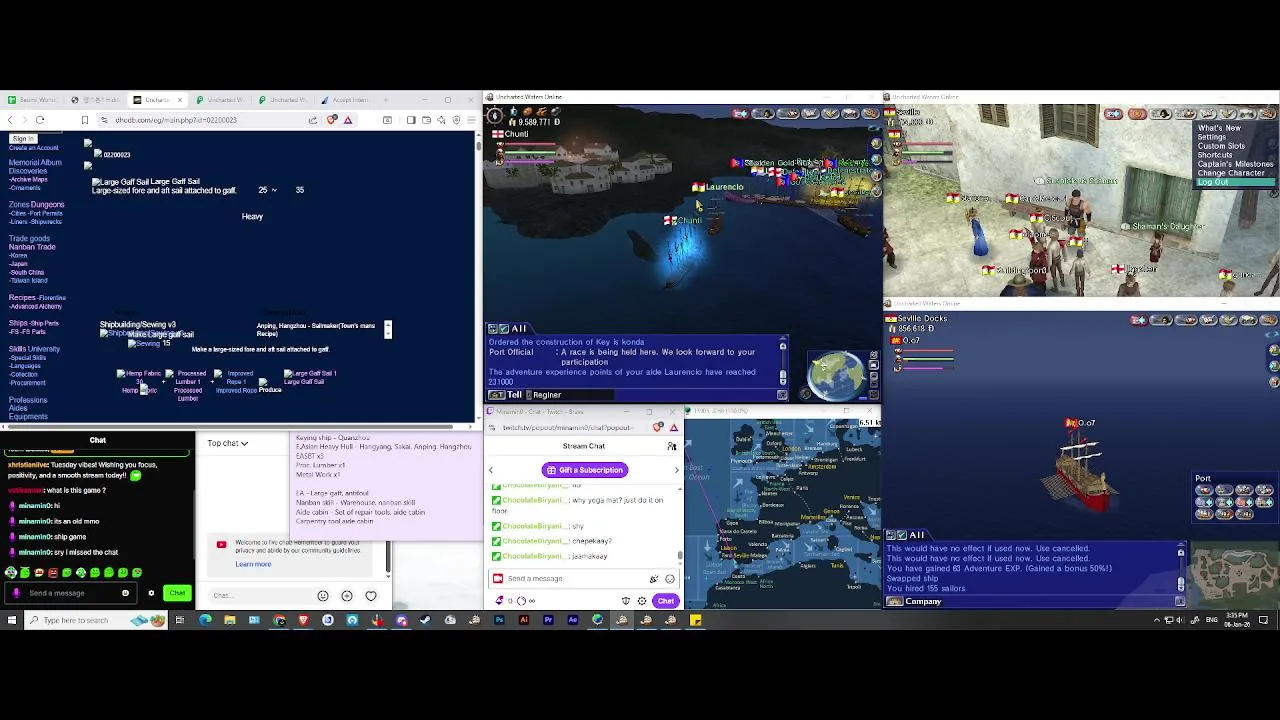
Task: Open the Nanban Trade link
Action: [x=32, y=247]
